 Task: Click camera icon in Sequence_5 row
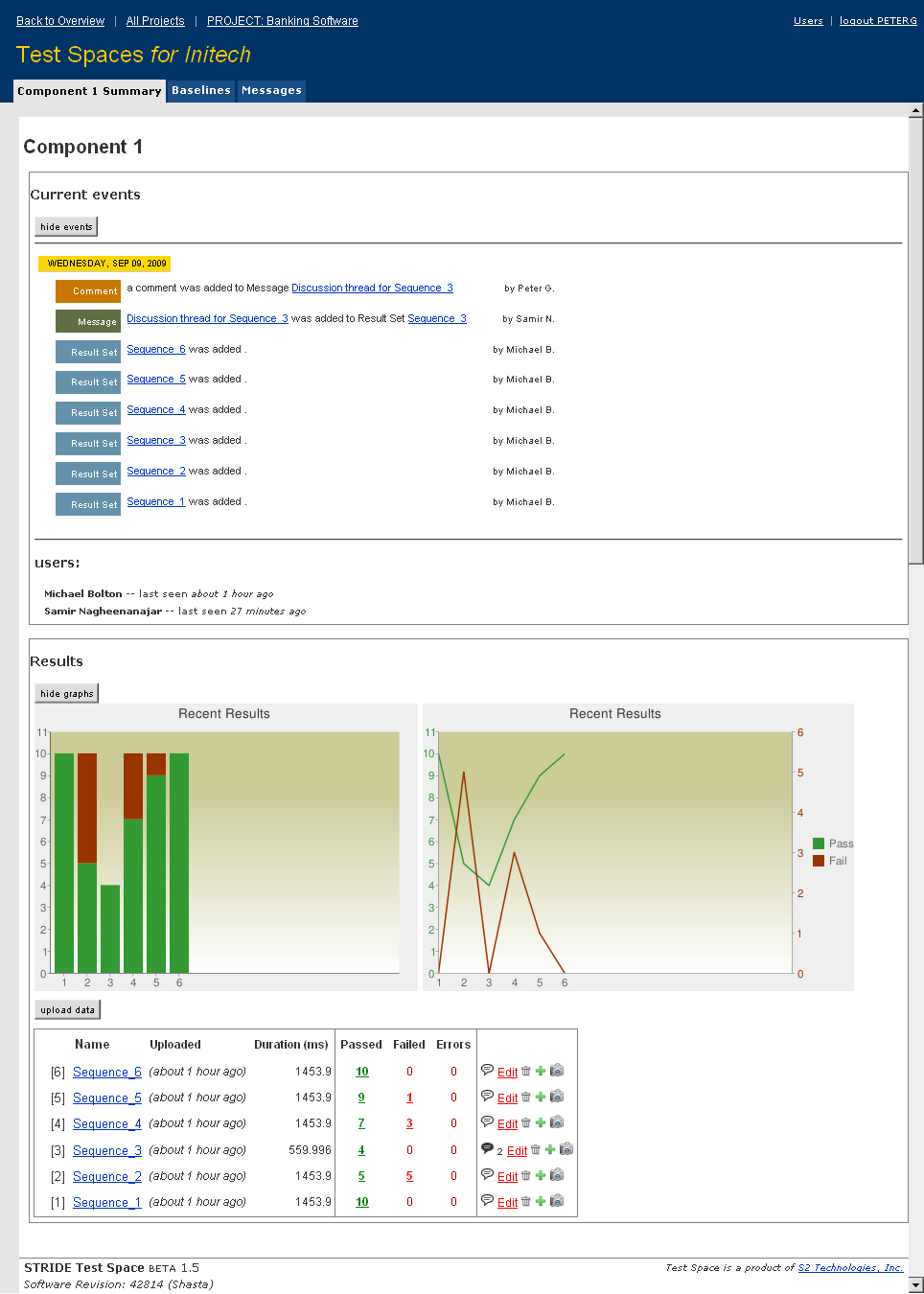[557, 1096]
